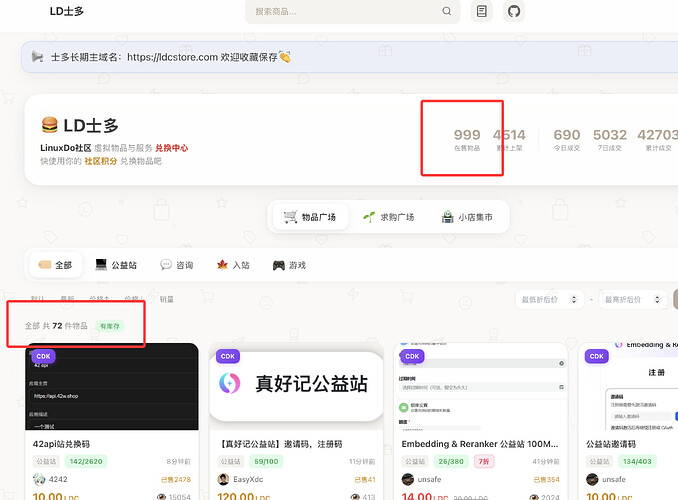Open the 真好记公益站 card banner image
The height and width of the screenshot is (500, 678).
coord(297,387)
